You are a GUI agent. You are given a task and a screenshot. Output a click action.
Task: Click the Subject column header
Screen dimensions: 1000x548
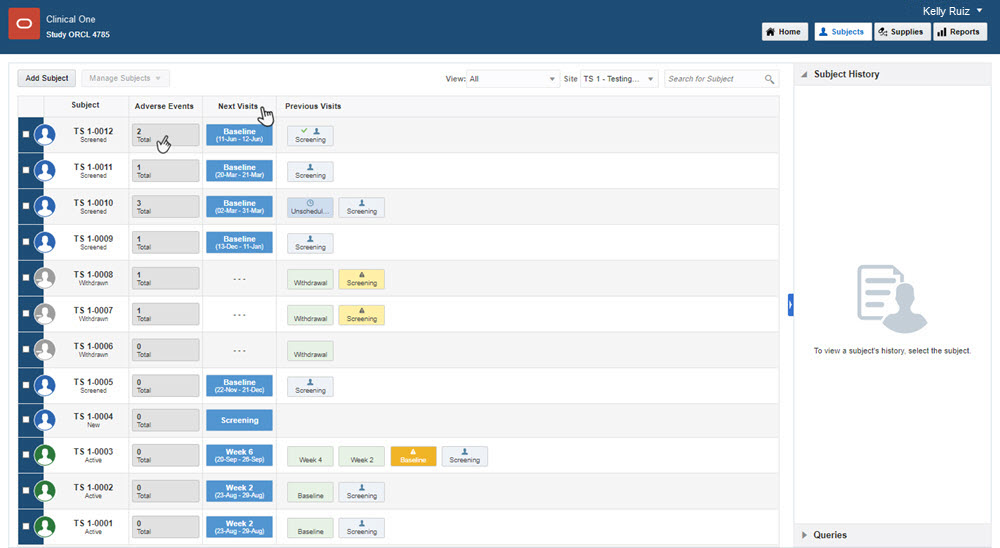tap(85, 105)
